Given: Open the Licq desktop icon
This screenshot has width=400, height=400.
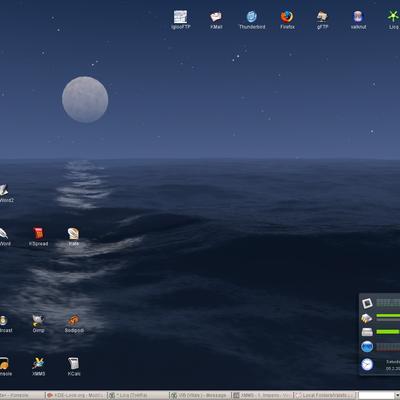Looking at the screenshot, I should 393,20.
